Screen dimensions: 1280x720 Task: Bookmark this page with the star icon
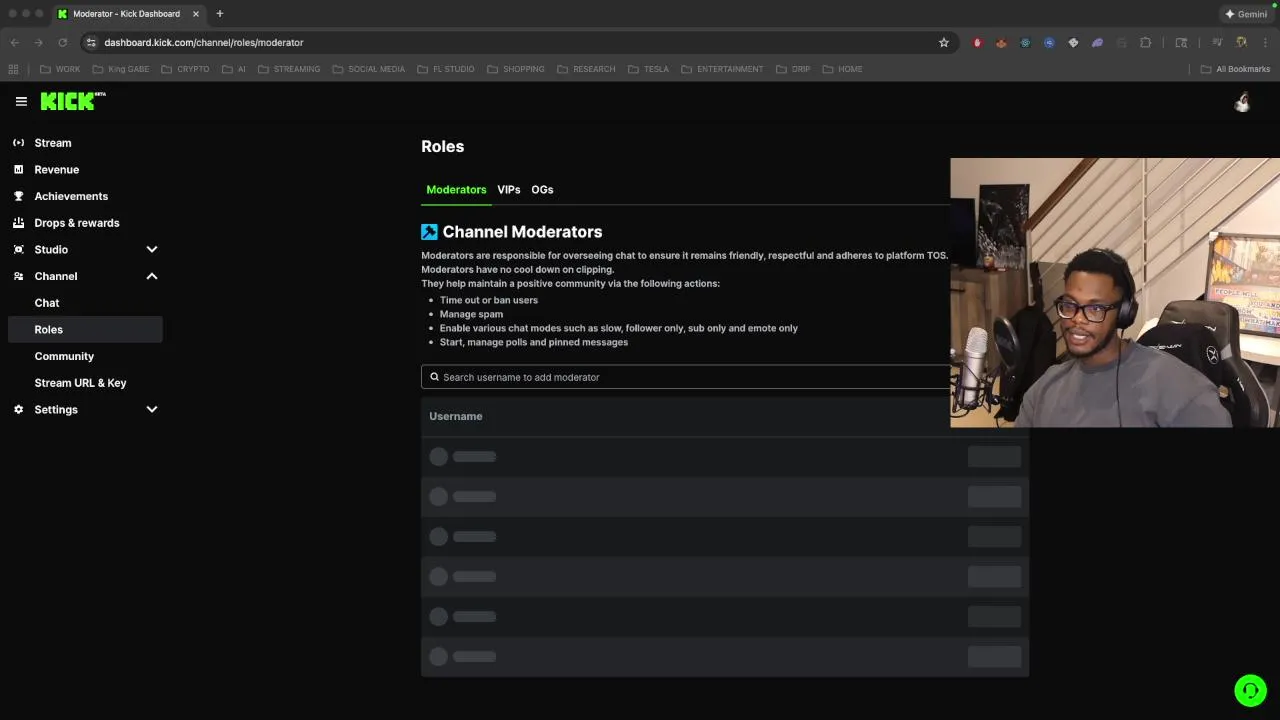[x=943, y=43]
